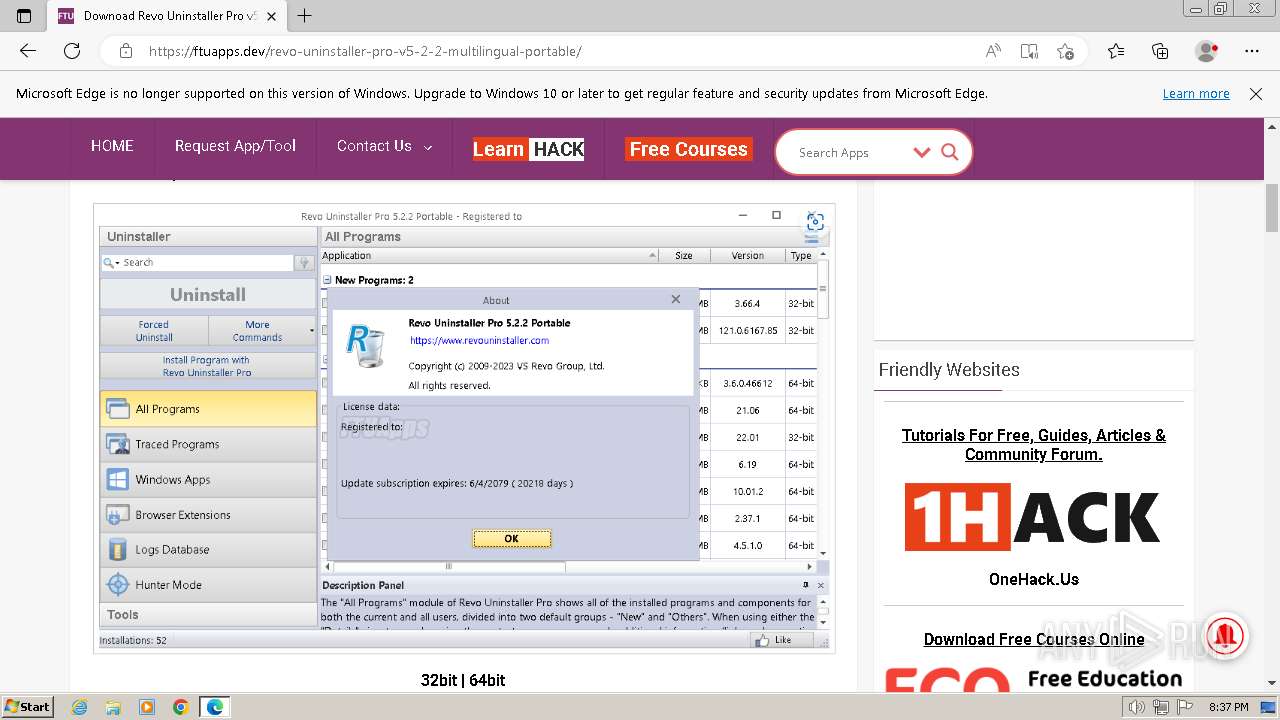1280x720 pixels.
Task: Click the 32bit | 64bit text
Action: click(x=463, y=680)
